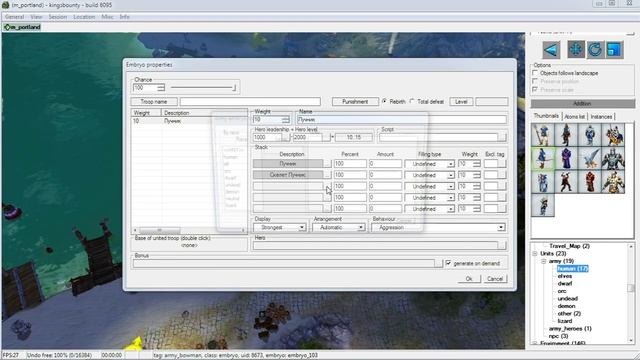This screenshot has height=360, width=640.
Task: Confirm dialog with Ok button
Action: pos(469,279)
